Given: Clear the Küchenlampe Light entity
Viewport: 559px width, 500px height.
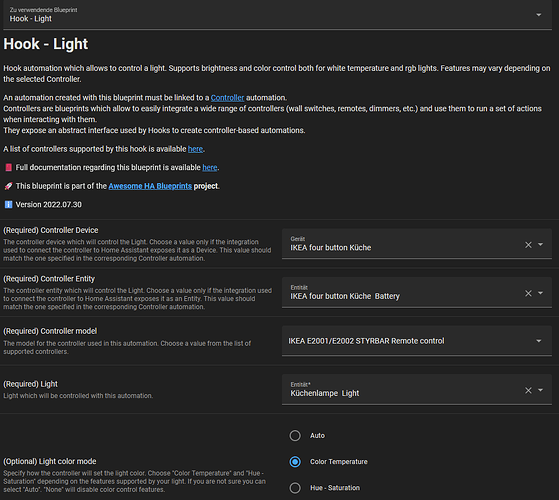Looking at the screenshot, I should click(528, 390).
